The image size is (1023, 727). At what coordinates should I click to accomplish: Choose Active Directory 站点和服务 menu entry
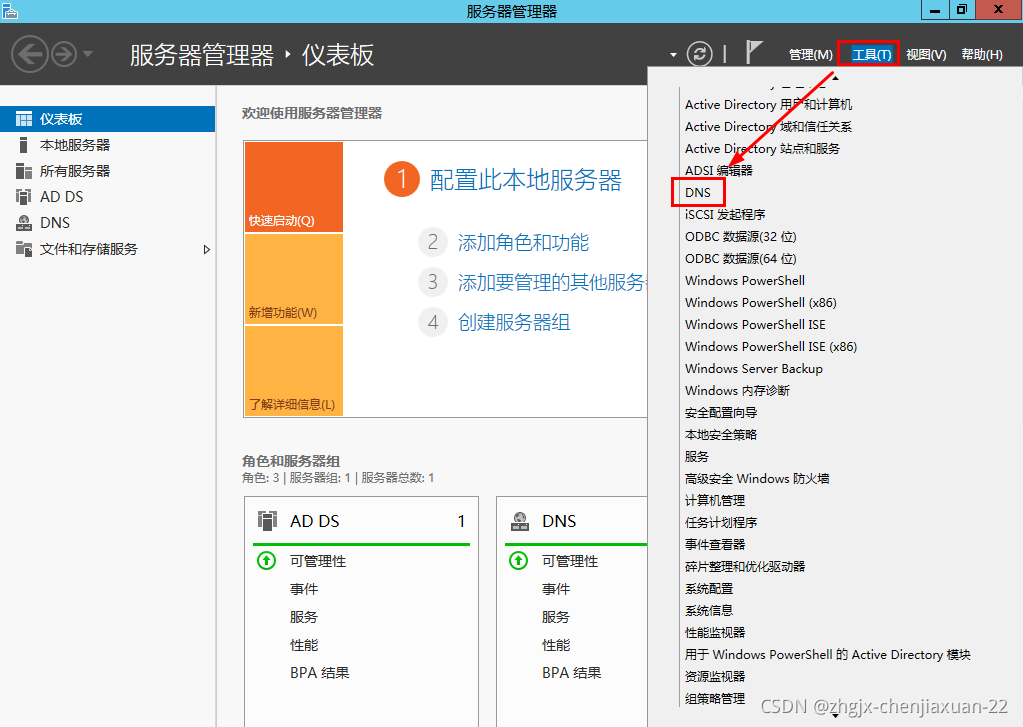(x=762, y=149)
